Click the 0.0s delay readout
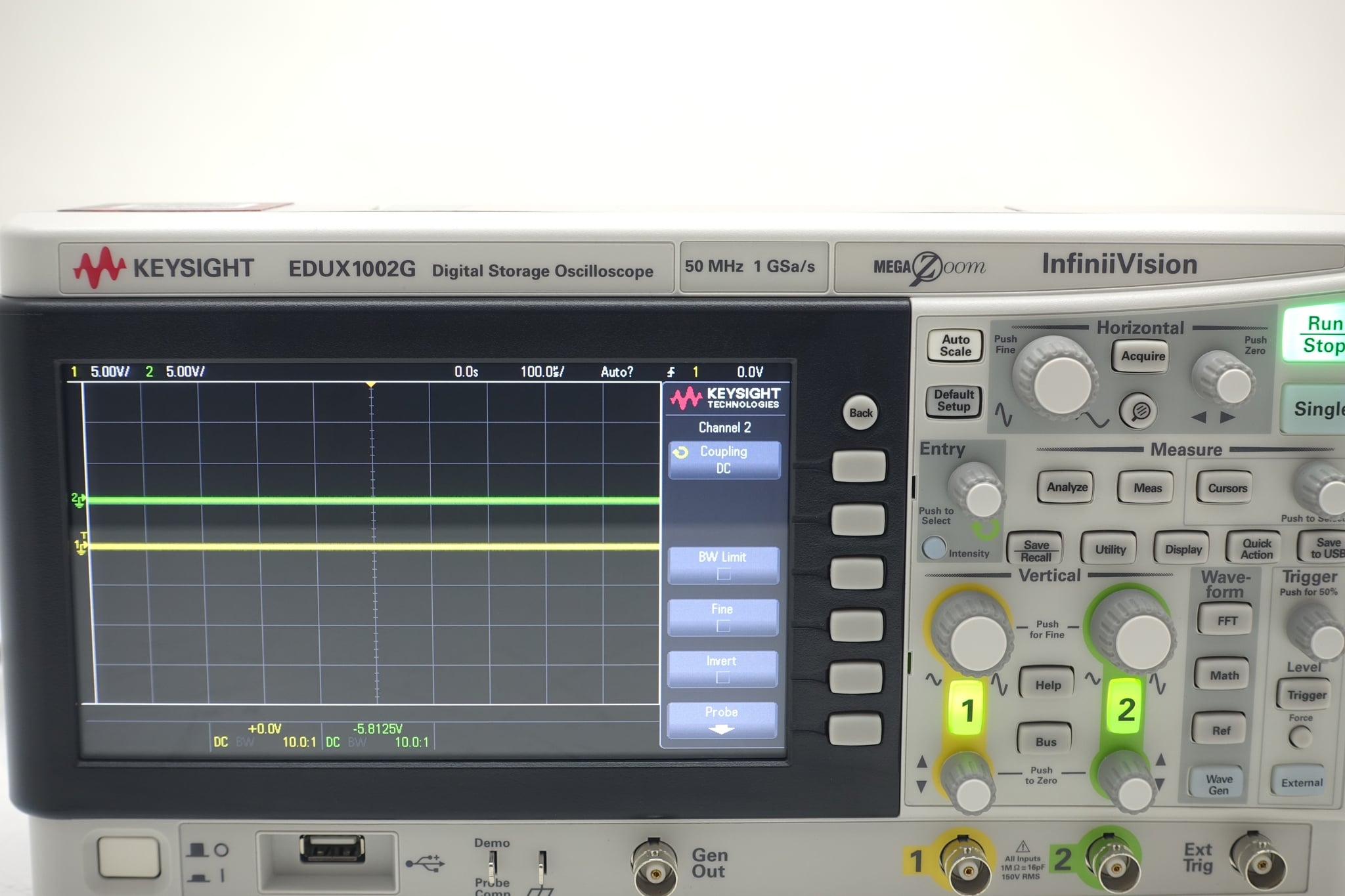This screenshot has height=896, width=1345. pyautogui.click(x=466, y=372)
